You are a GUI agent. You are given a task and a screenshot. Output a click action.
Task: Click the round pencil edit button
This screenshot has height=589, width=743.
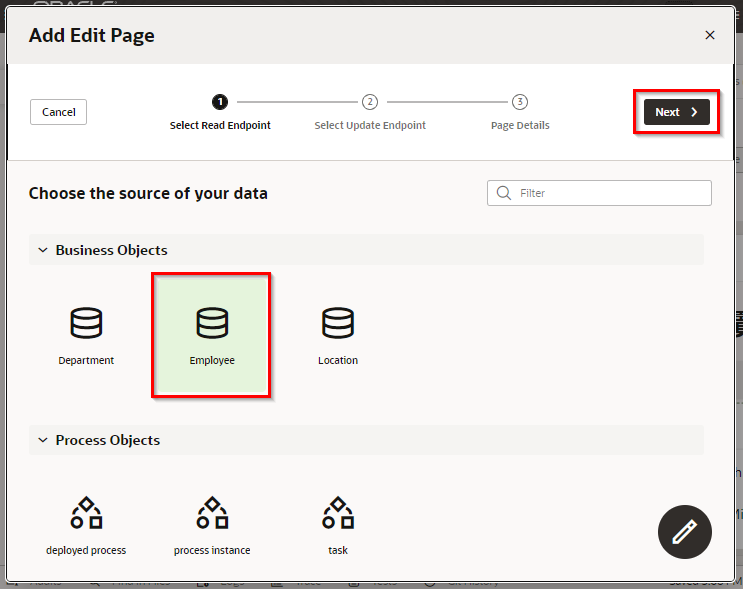[x=685, y=532]
